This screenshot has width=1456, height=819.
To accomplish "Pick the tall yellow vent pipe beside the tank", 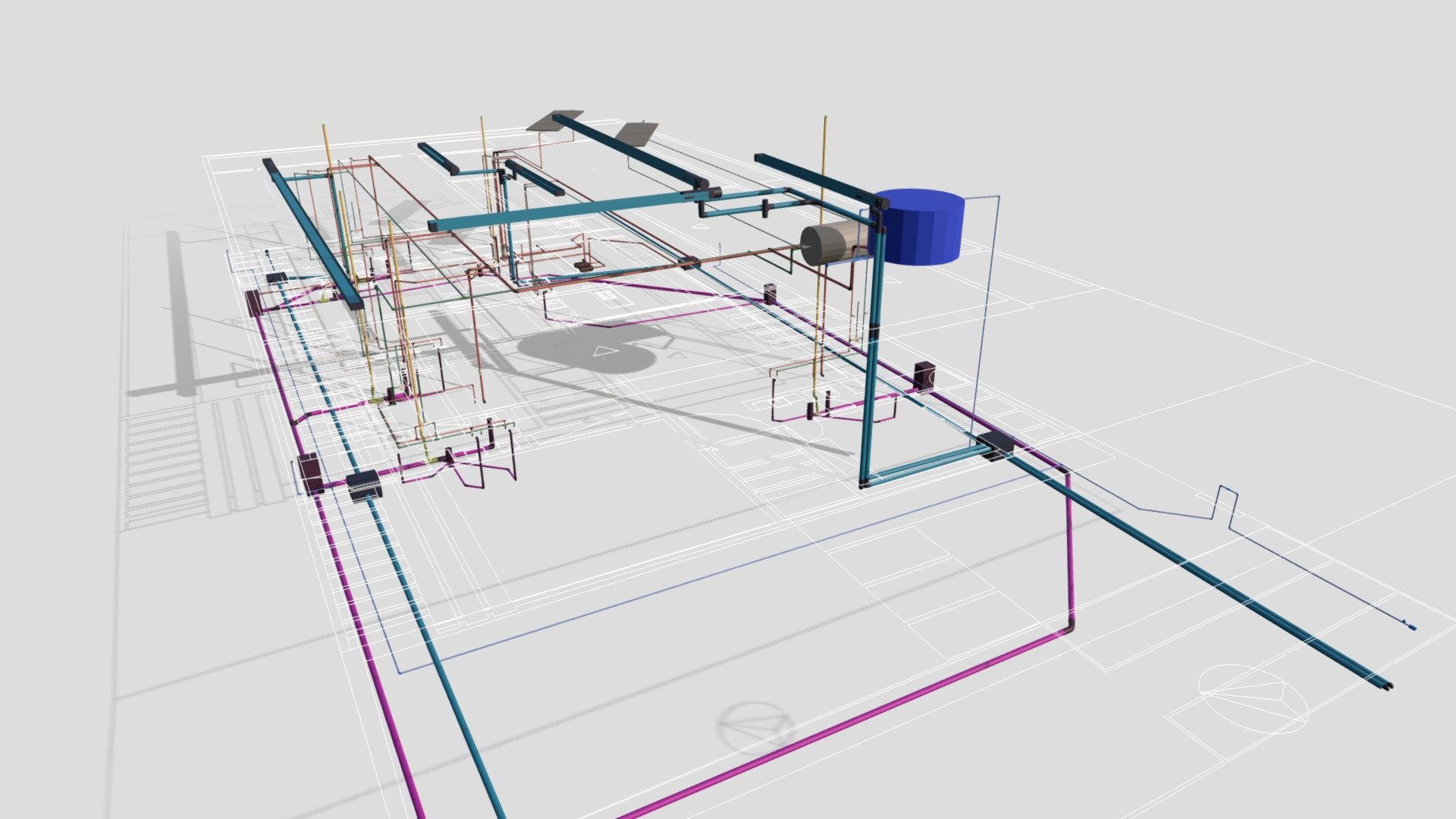I will (821, 258).
